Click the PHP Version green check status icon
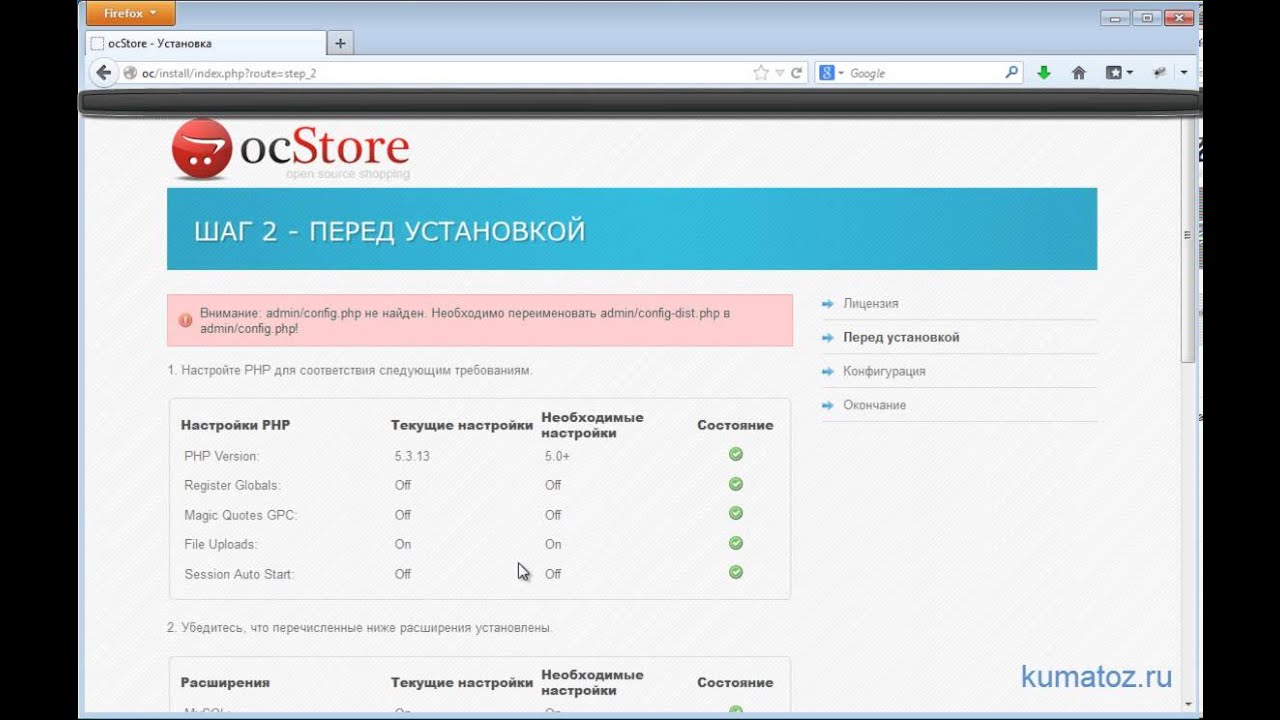The image size is (1280, 720). click(x=735, y=455)
